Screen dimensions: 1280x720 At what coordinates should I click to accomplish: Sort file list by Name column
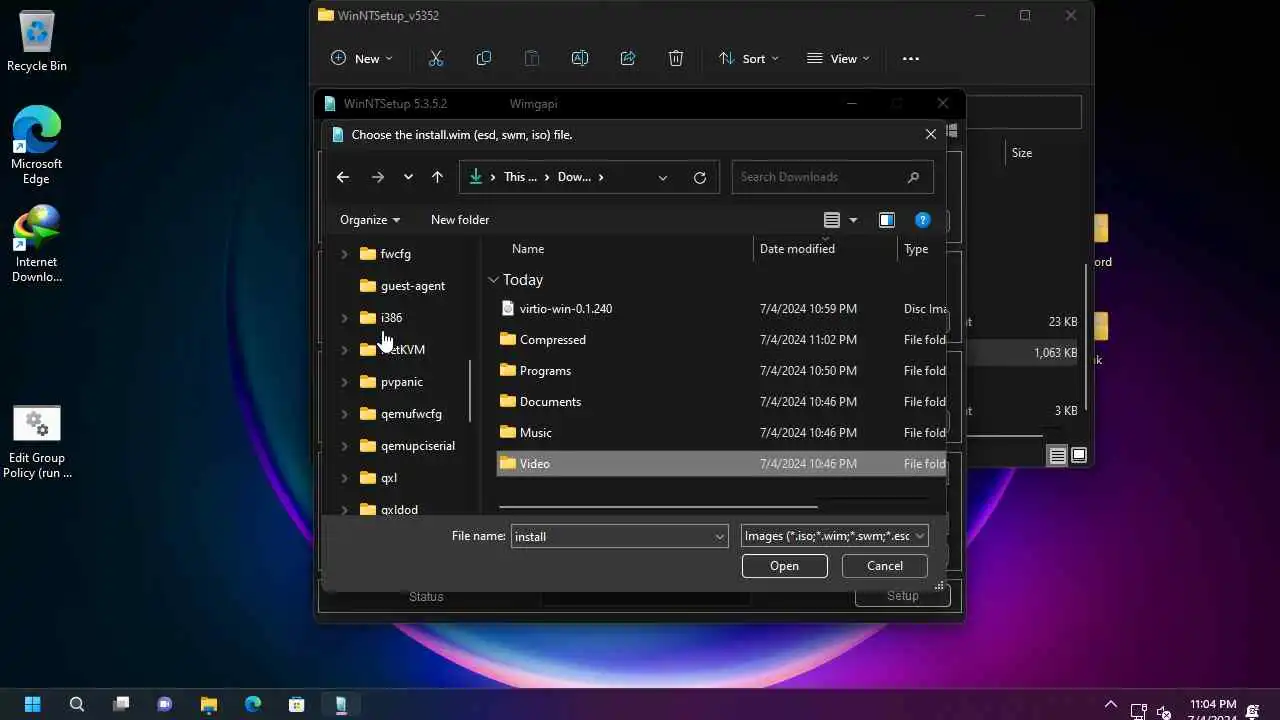coord(528,249)
